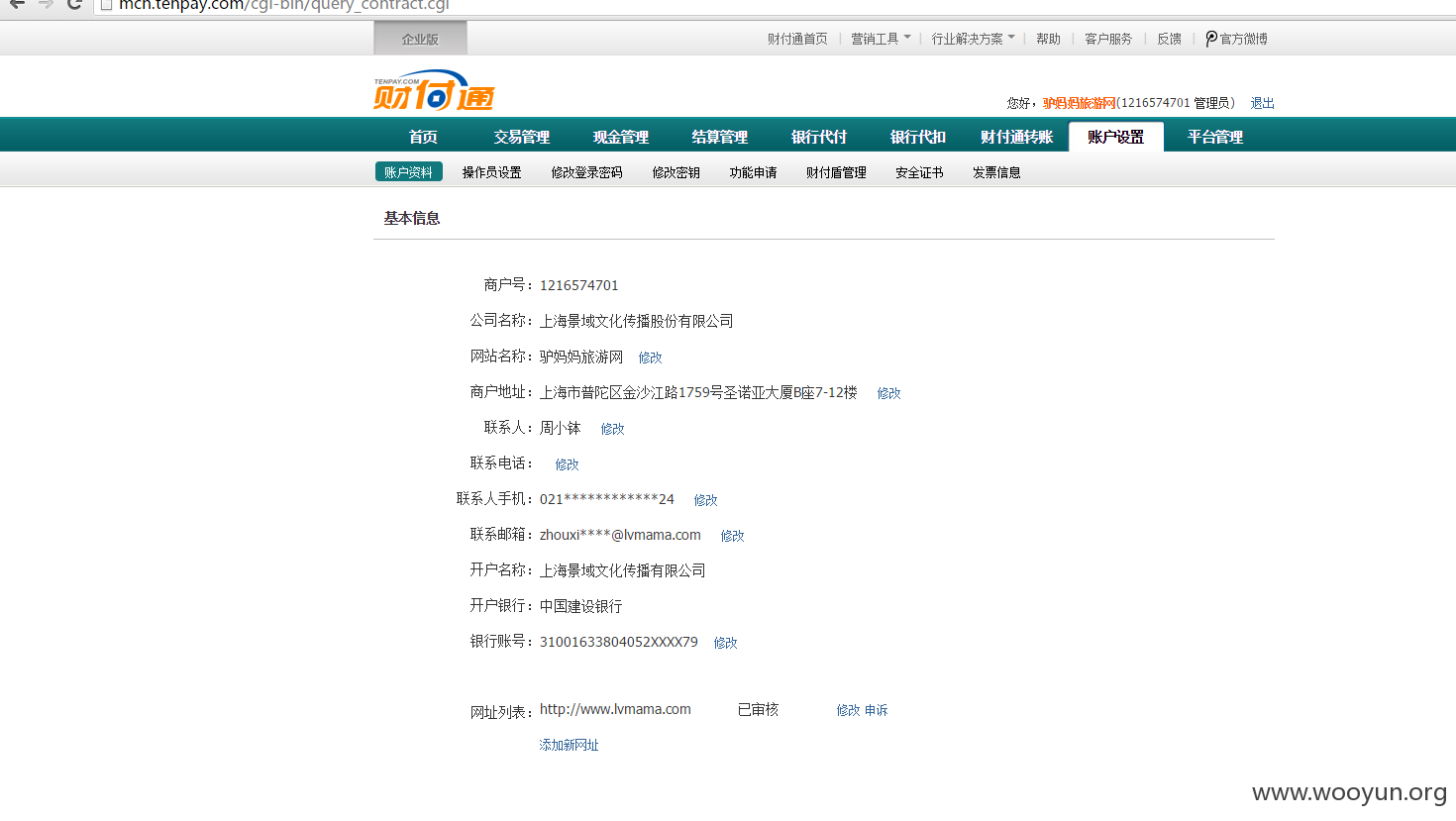Image resolution: width=1456 pixels, height=821 pixels.
Task: Open the 安全证书 submenu
Action: click(919, 172)
